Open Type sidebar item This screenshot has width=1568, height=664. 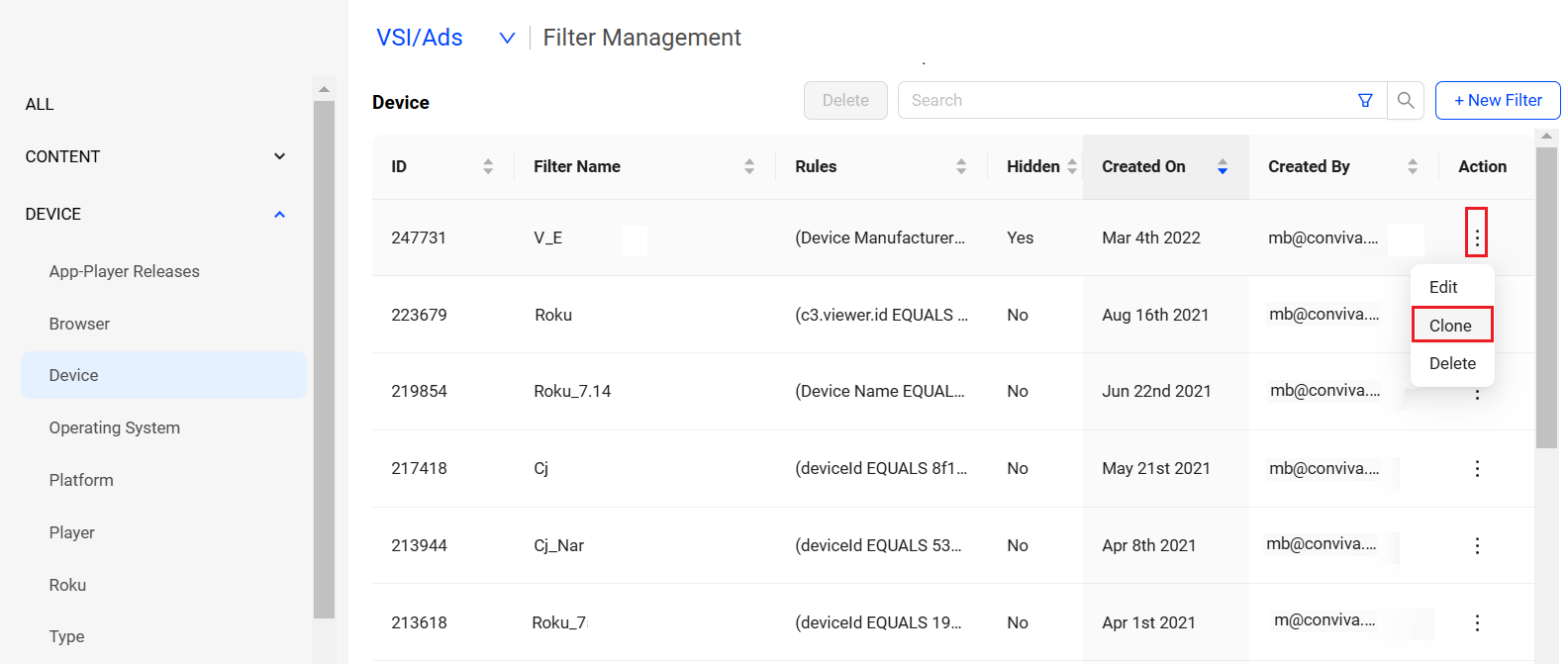tap(66, 636)
